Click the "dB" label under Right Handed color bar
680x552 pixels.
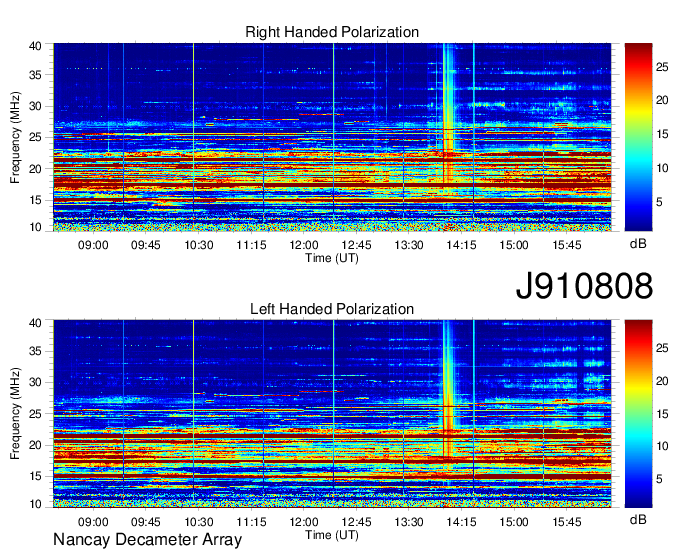(x=638, y=244)
